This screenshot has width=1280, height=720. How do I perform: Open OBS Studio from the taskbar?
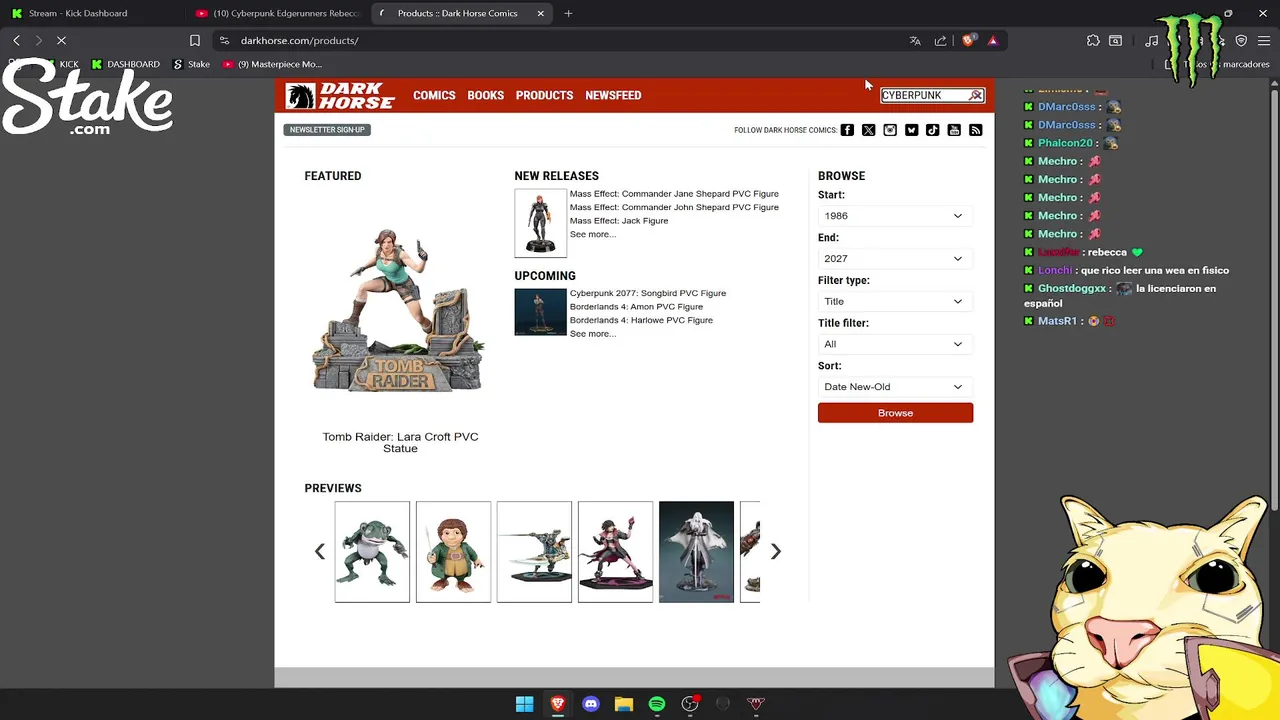[690, 704]
